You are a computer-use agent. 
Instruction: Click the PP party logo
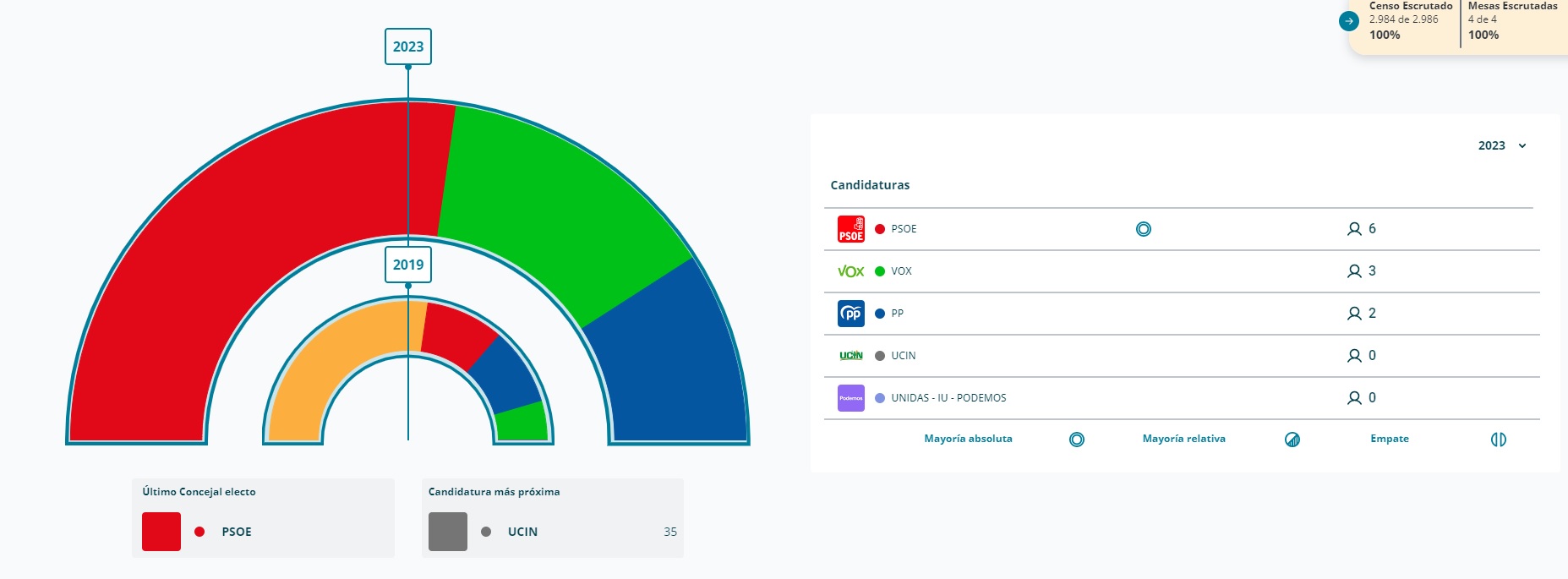coord(851,314)
